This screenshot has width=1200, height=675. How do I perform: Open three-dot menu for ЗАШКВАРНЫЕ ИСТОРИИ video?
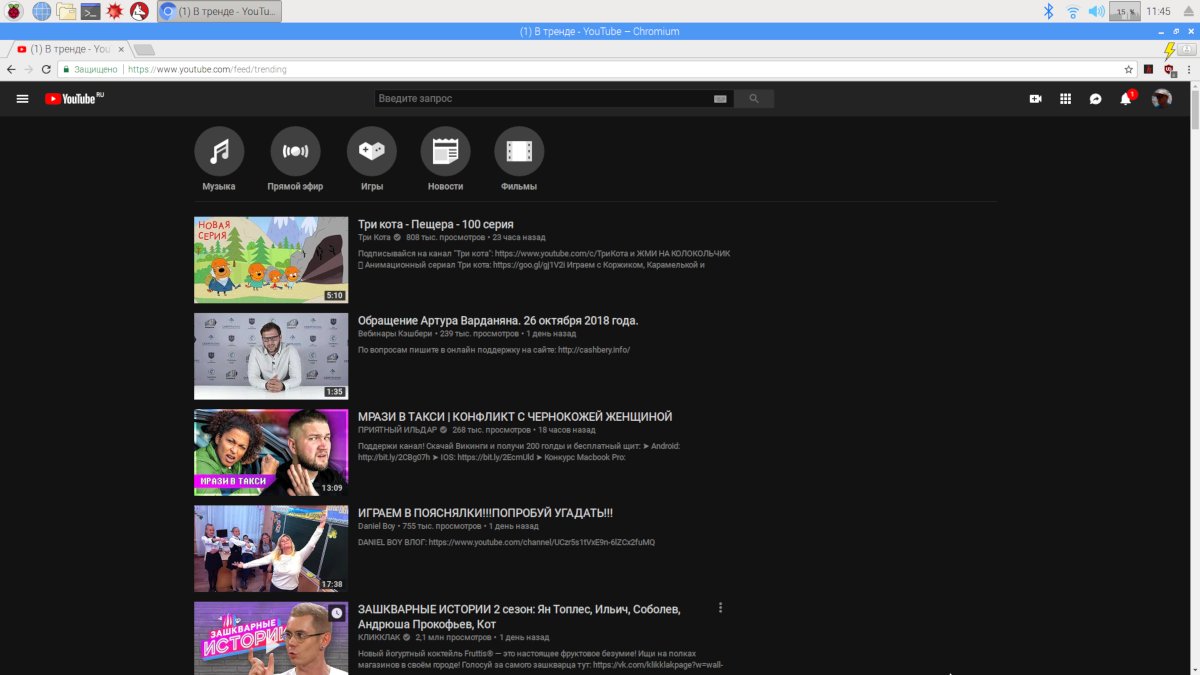720,608
